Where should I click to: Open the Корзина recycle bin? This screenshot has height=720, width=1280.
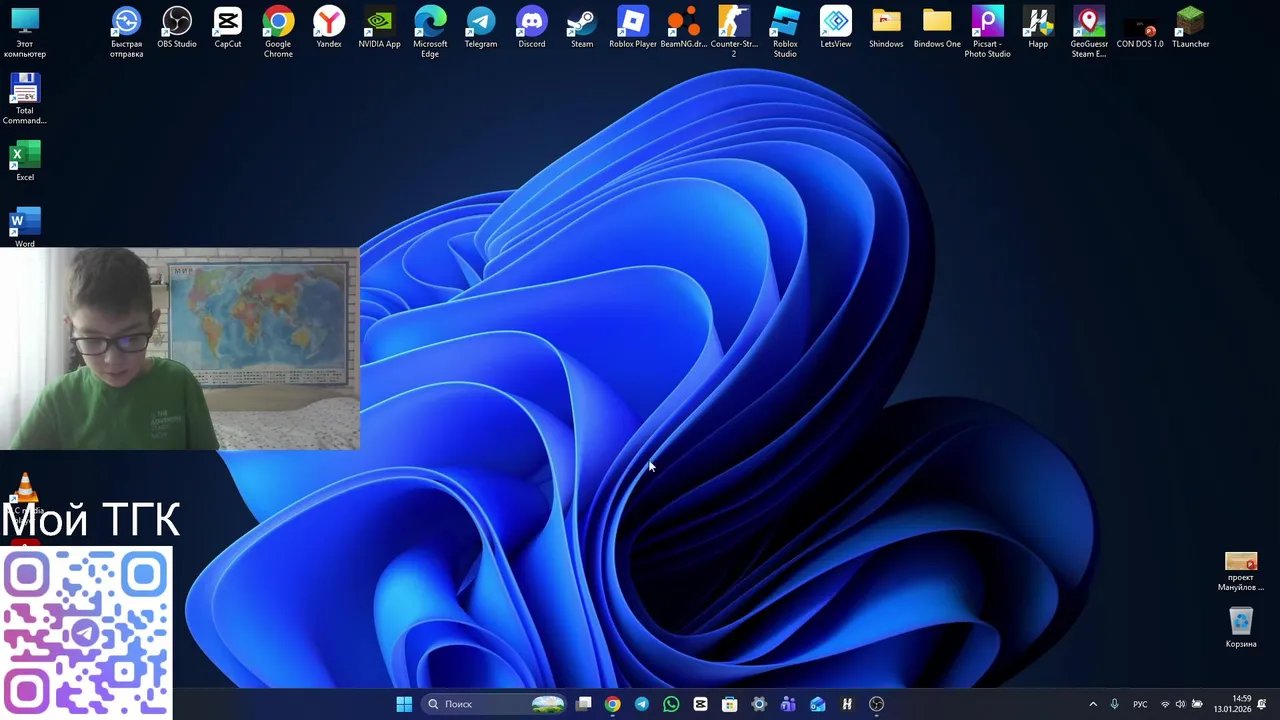1241,627
